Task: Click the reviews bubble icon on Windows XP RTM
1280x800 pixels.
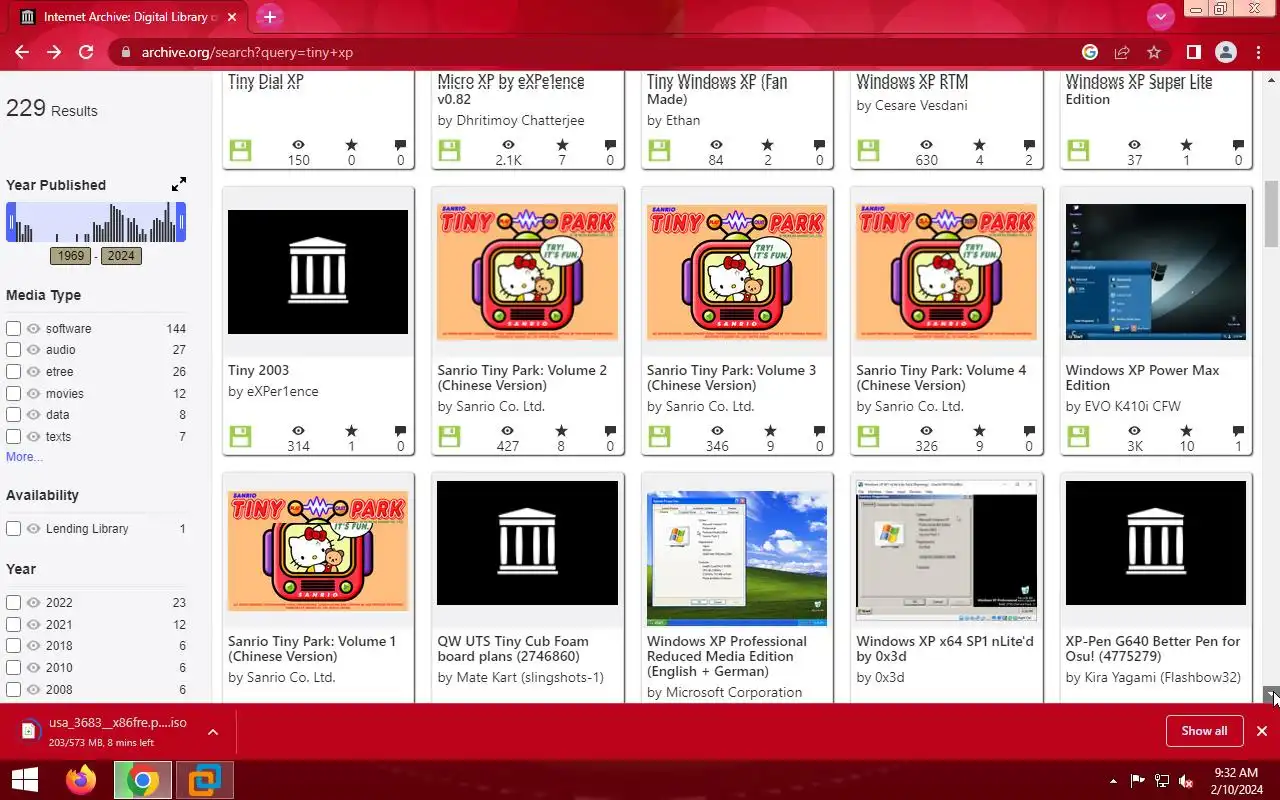Action: pos(1028,145)
